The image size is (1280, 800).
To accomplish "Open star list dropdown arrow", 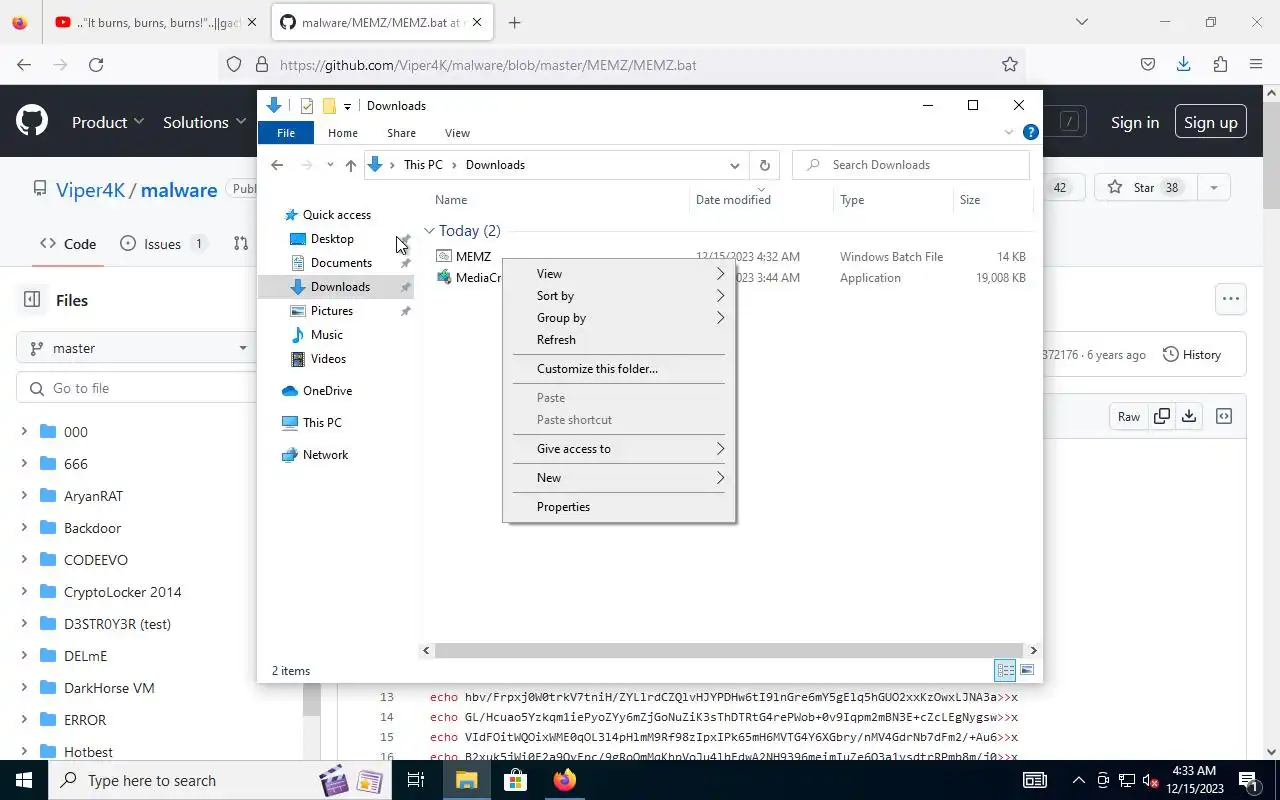I will pyautogui.click(x=1214, y=188).
